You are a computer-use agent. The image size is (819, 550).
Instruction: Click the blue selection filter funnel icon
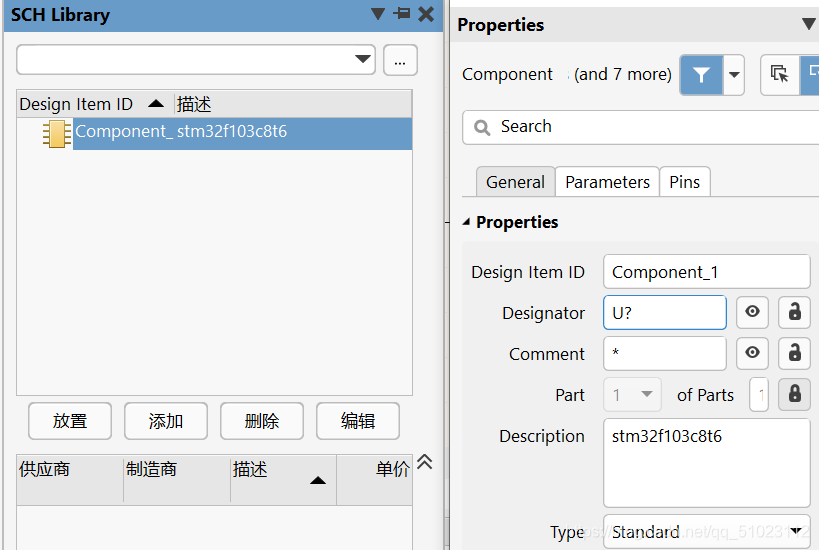click(701, 75)
